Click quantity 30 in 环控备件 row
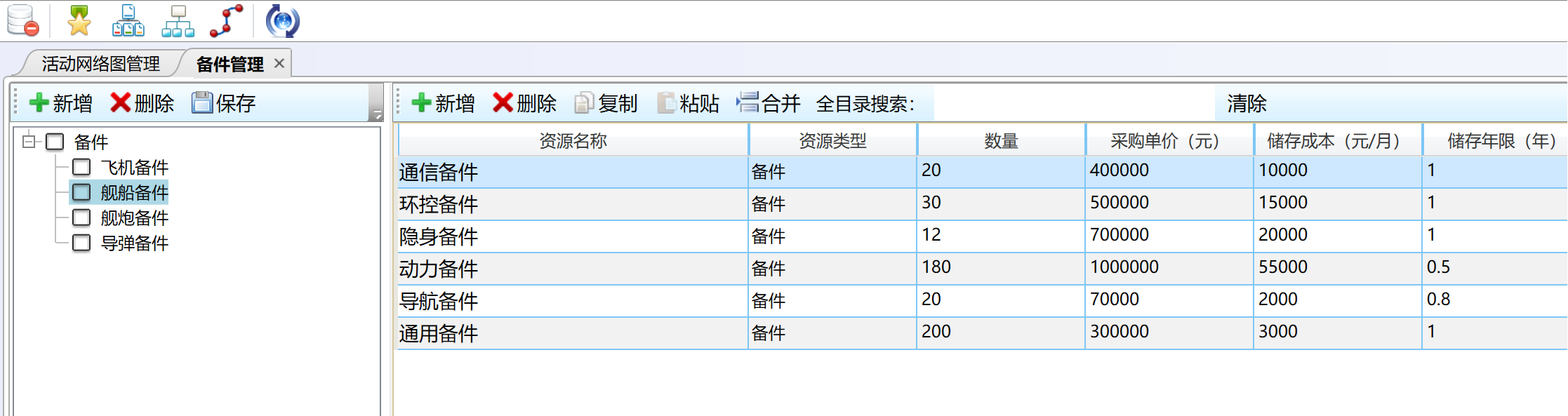 1001,204
